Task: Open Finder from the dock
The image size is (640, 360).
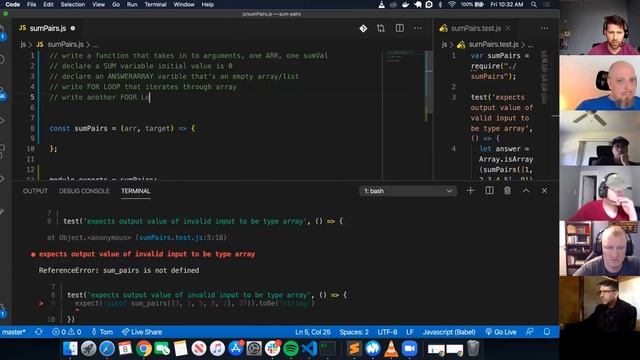Action: point(70,349)
